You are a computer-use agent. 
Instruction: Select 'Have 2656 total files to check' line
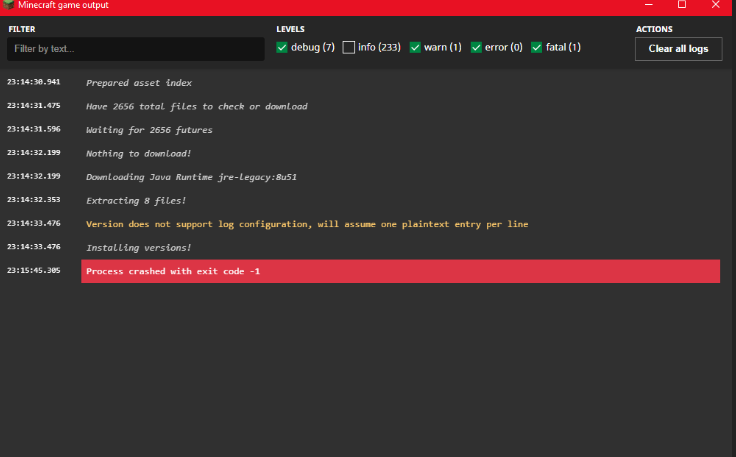pos(197,107)
